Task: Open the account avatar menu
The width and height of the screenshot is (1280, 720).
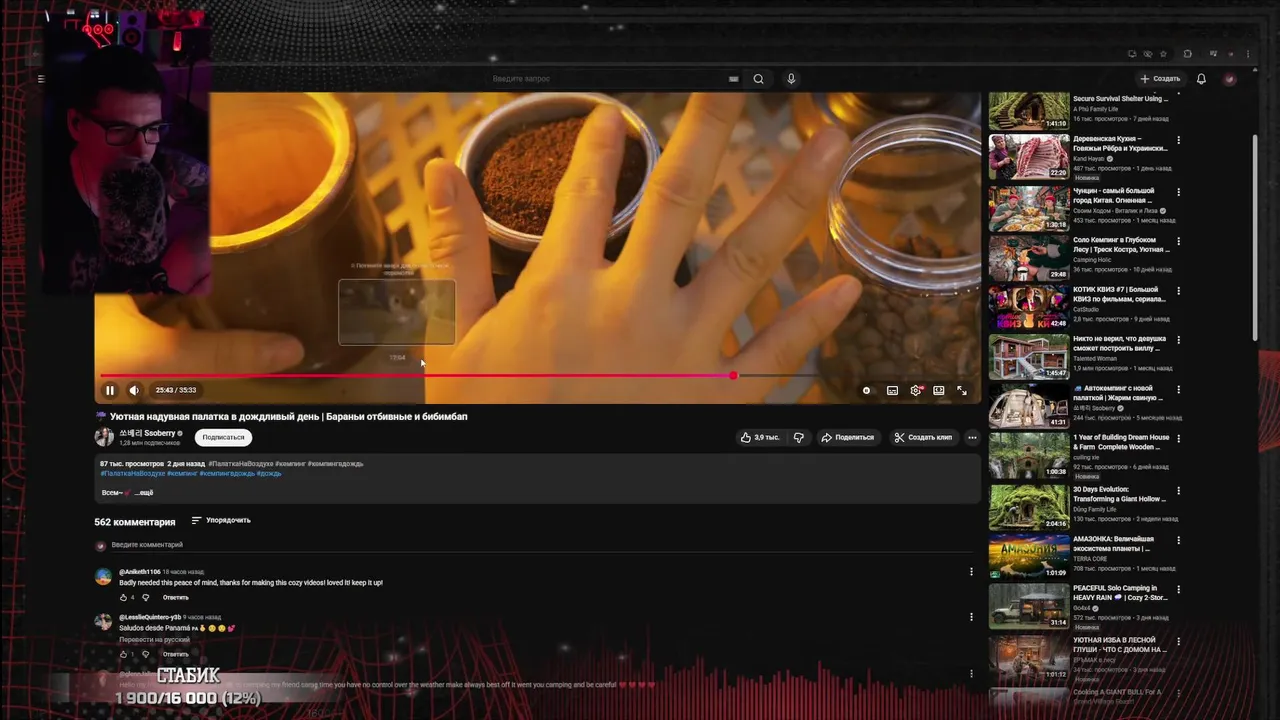Action: click(1230, 79)
